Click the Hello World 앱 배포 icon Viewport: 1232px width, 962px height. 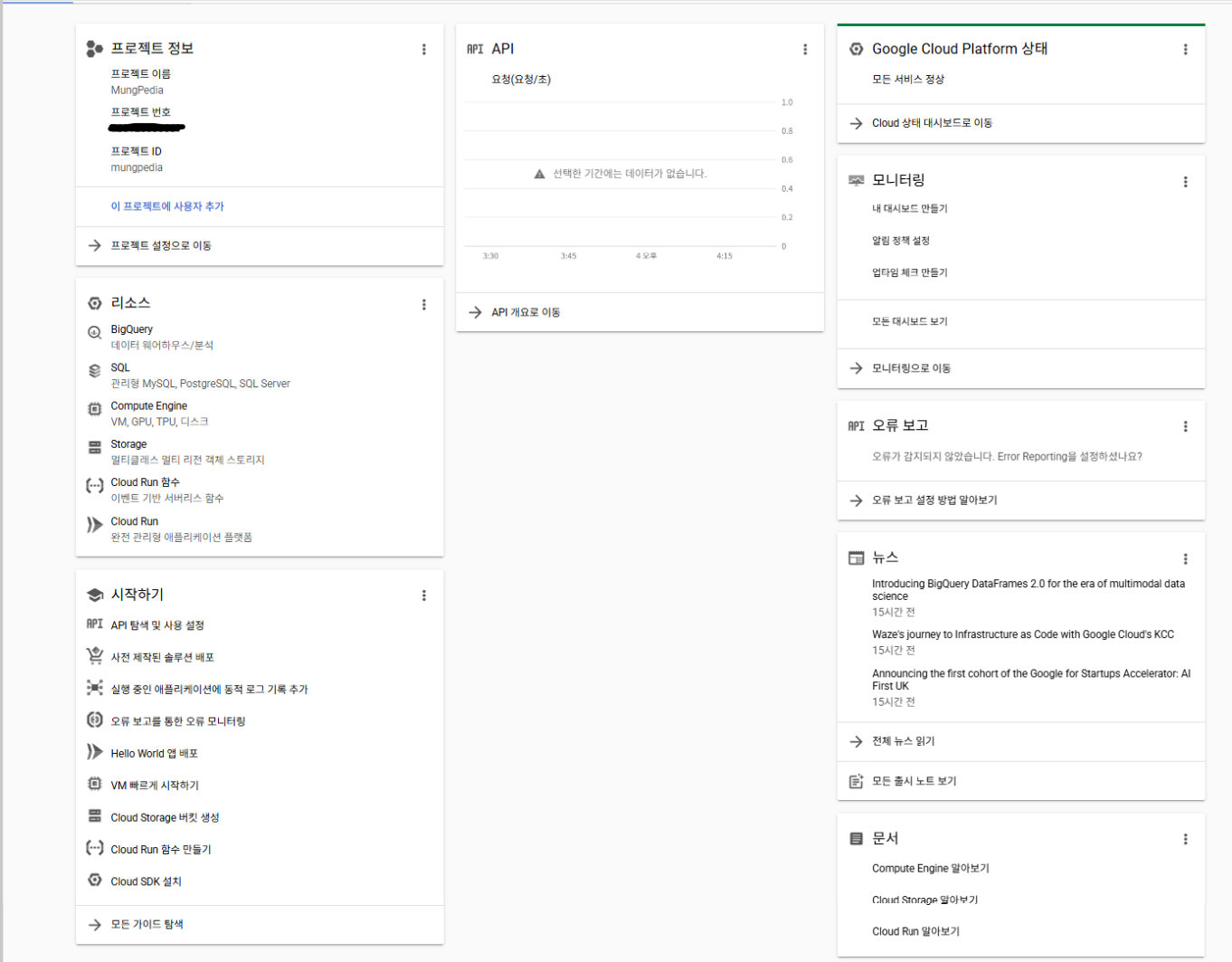tap(94, 751)
